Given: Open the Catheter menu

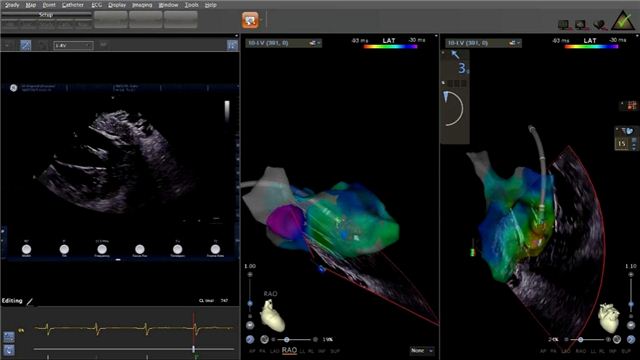Looking at the screenshot, I should (x=73, y=5).
